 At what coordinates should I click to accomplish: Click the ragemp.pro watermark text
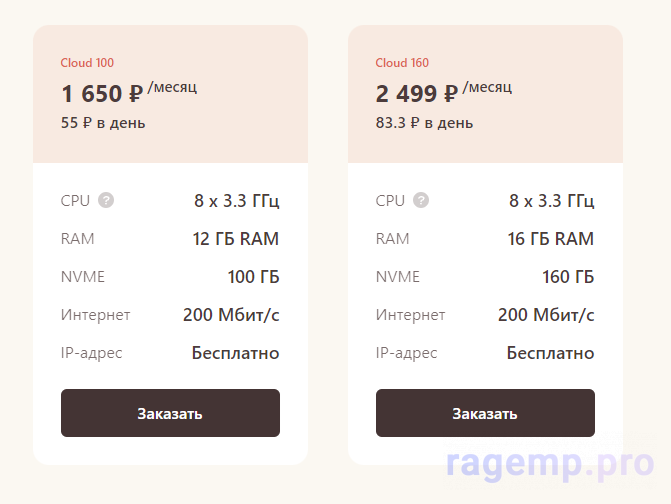551,463
